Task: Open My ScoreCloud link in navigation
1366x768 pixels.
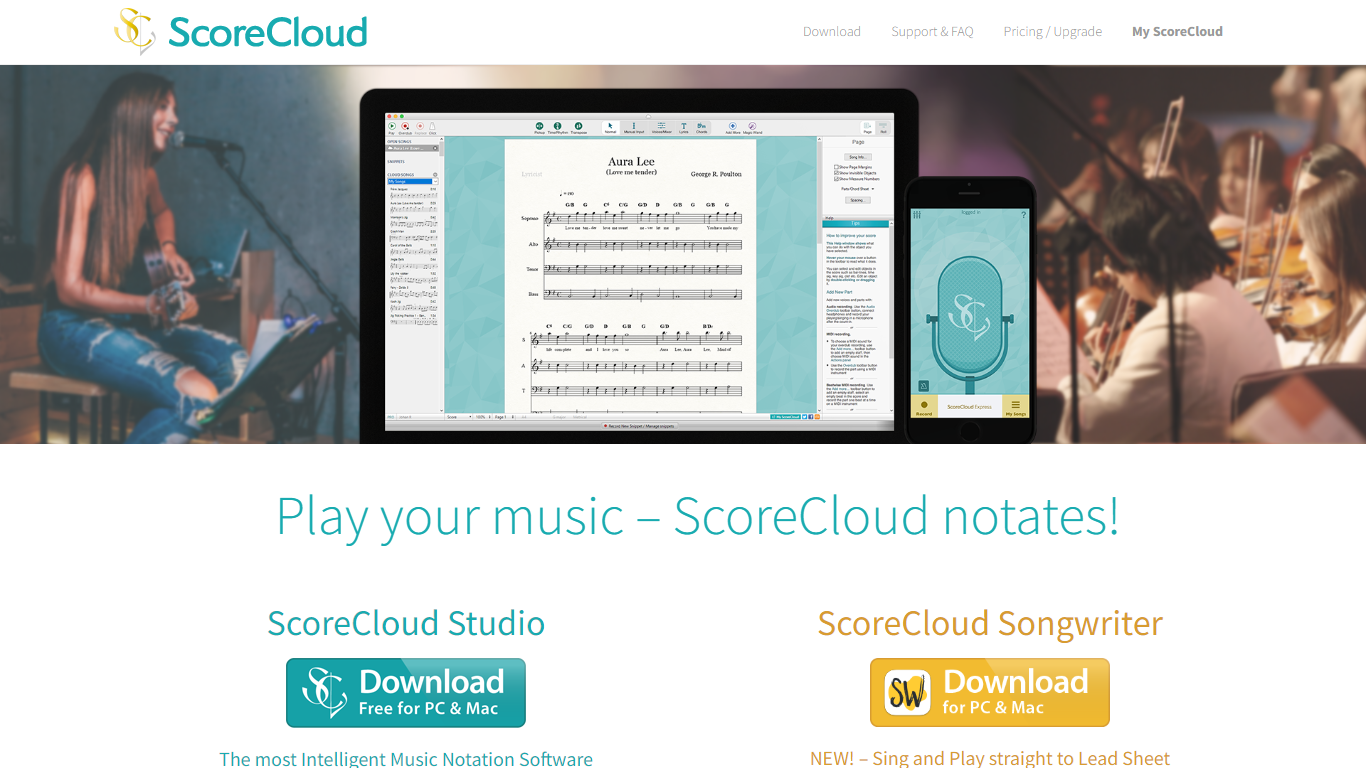Action: [1177, 32]
